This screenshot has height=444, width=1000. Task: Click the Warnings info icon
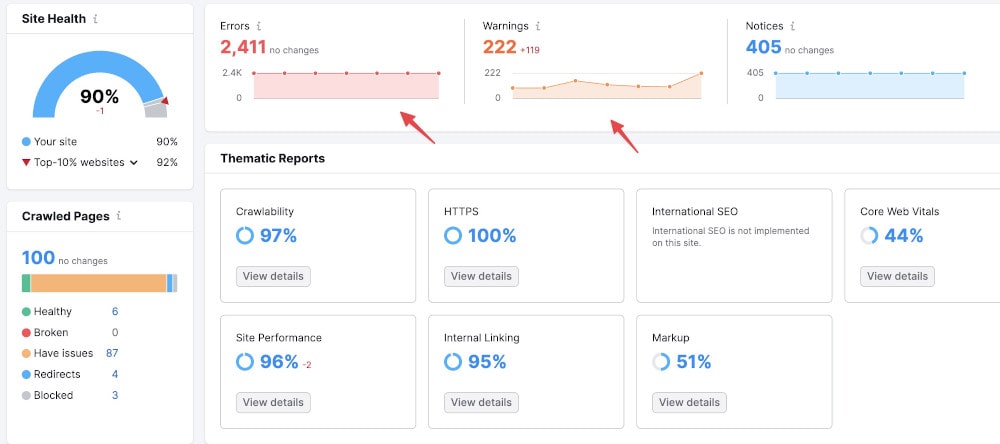coord(538,26)
